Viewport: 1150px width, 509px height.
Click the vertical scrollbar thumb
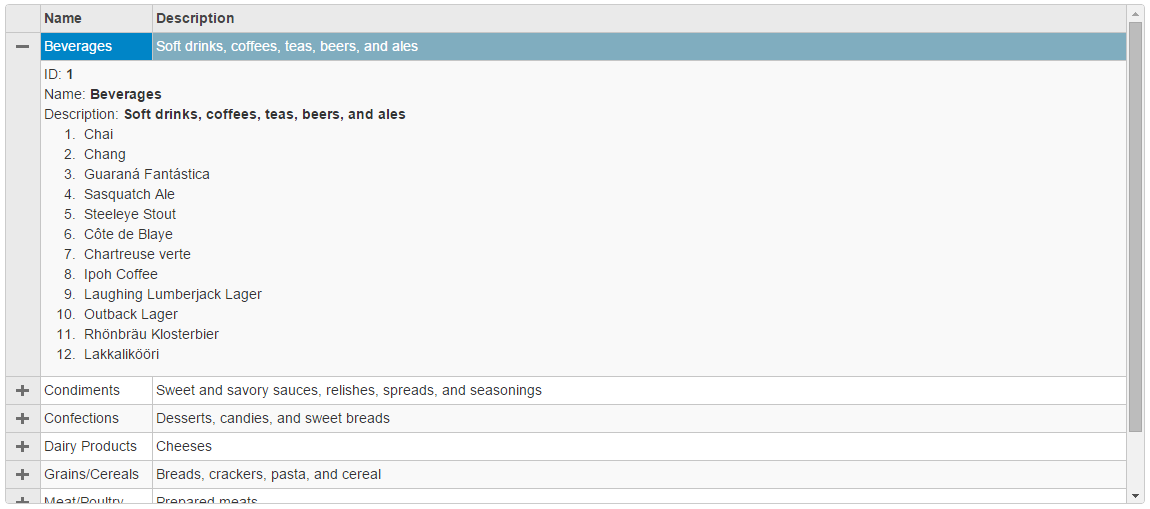pyautogui.click(x=1135, y=226)
